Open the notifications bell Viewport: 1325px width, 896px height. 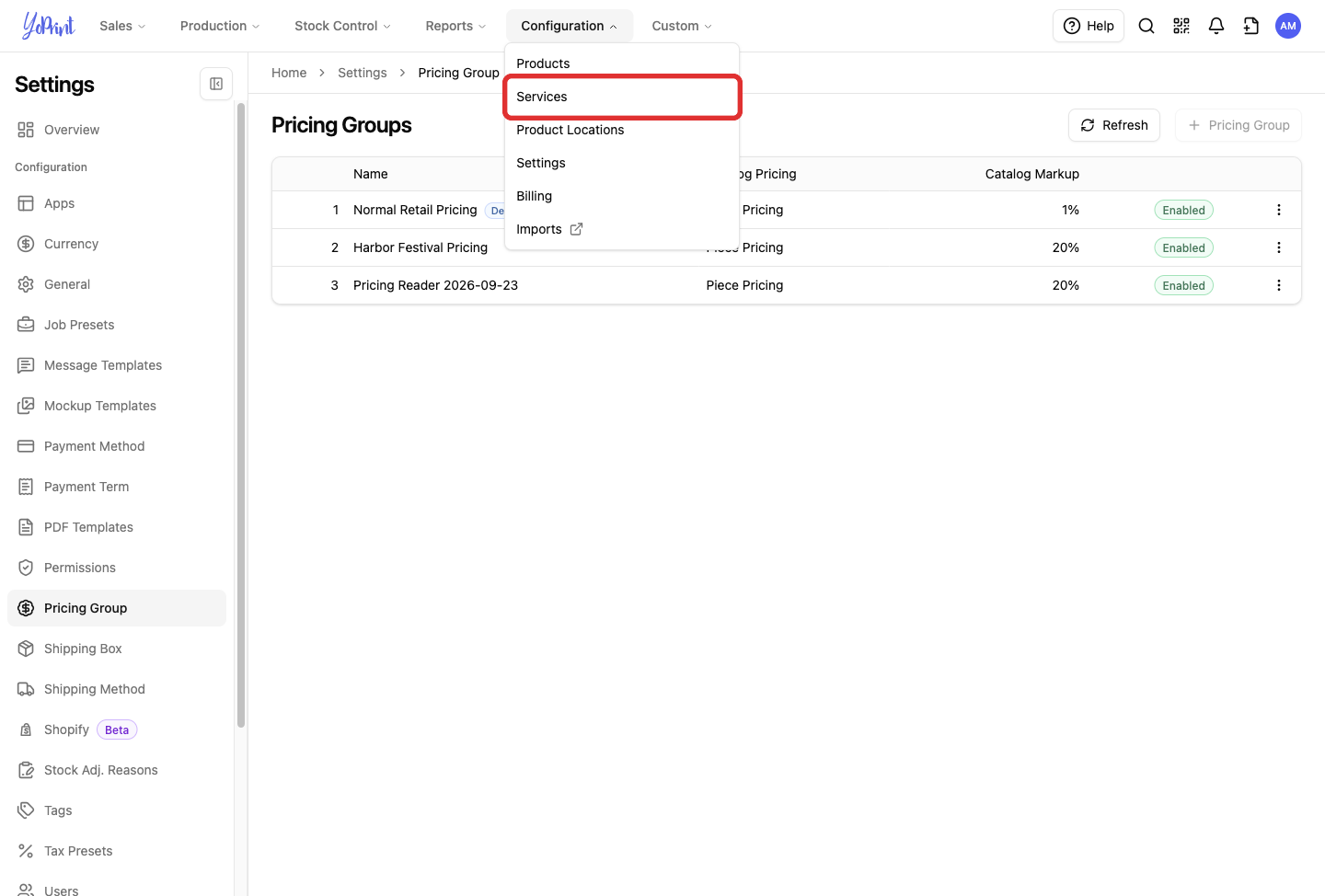[1216, 26]
